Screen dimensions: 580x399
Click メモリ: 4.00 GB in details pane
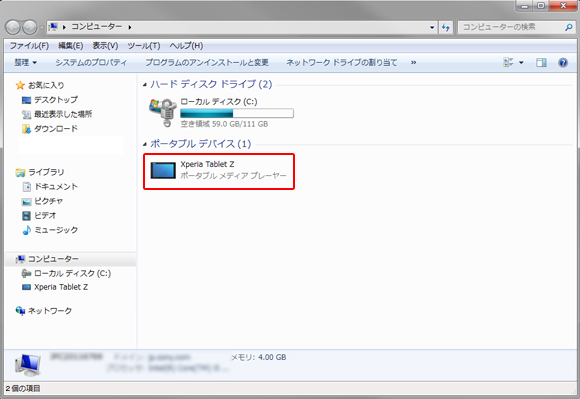click(x=259, y=358)
